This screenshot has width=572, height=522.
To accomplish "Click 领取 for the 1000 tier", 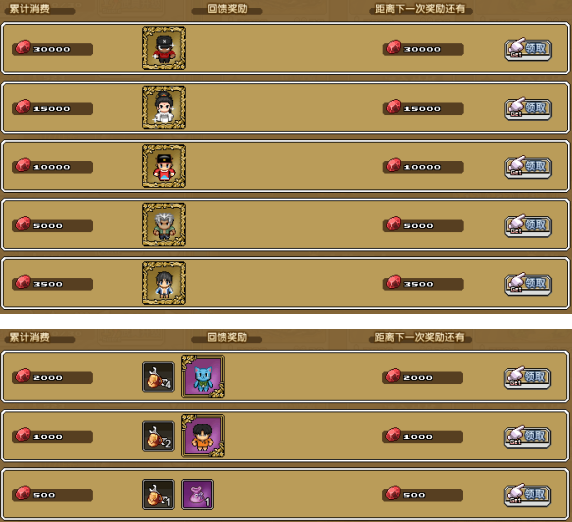I will pyautogui.click(x=527, y=437).
